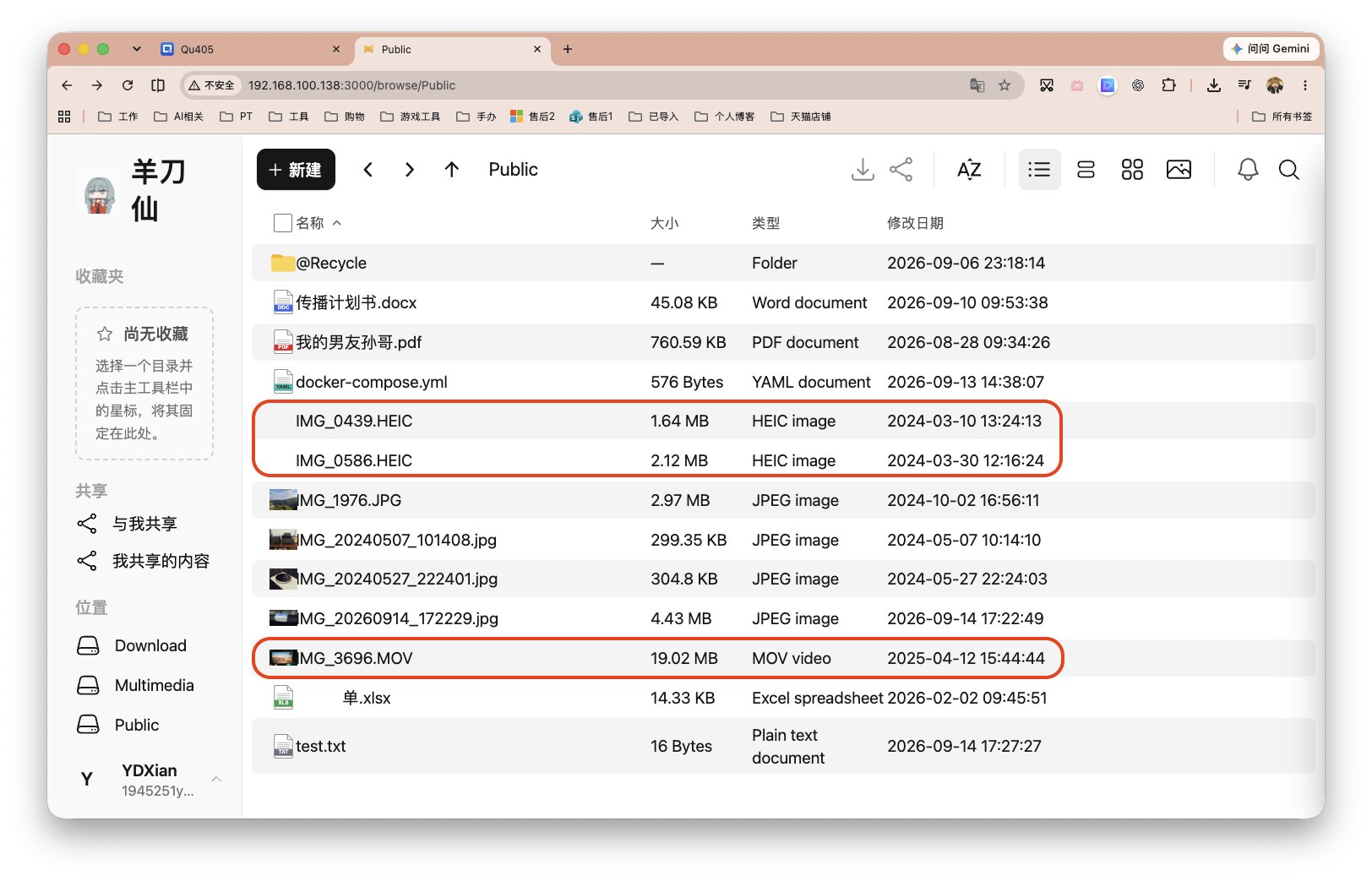1372x881 pixels.
Task: Go back to previous folder
Action: click(368, 170)
